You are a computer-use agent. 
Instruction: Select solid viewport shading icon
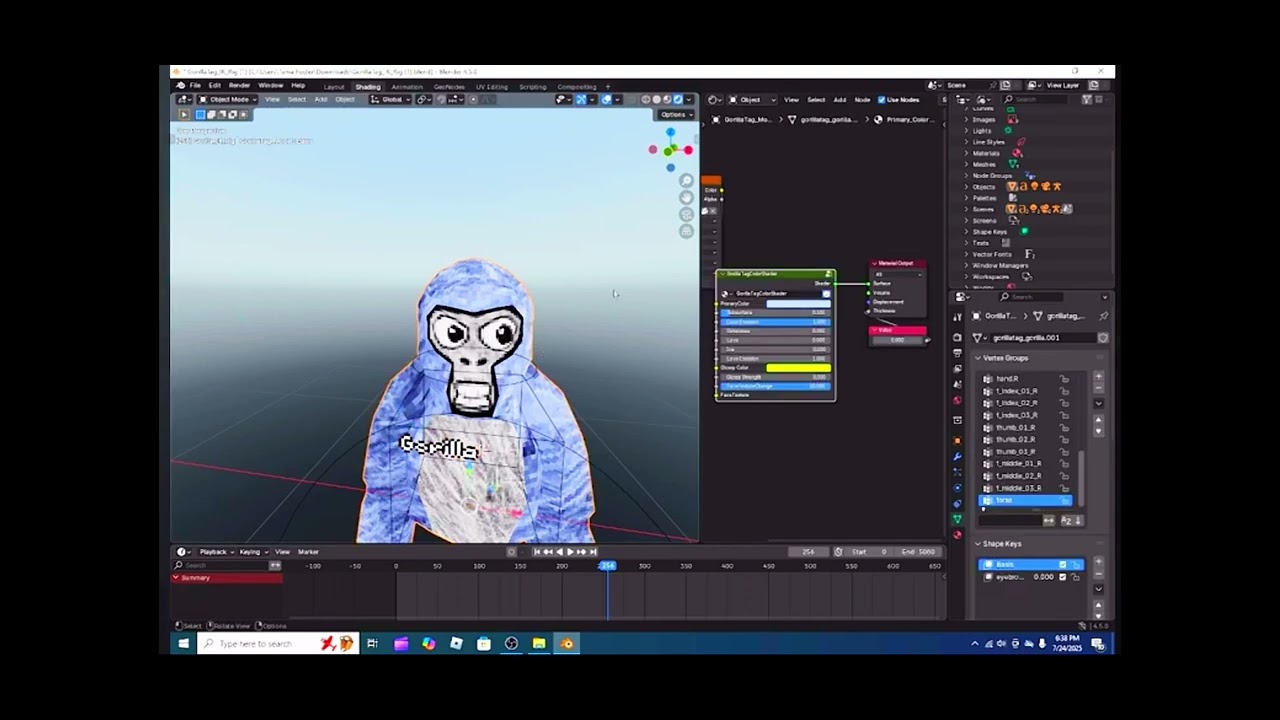tap(656, 99)
